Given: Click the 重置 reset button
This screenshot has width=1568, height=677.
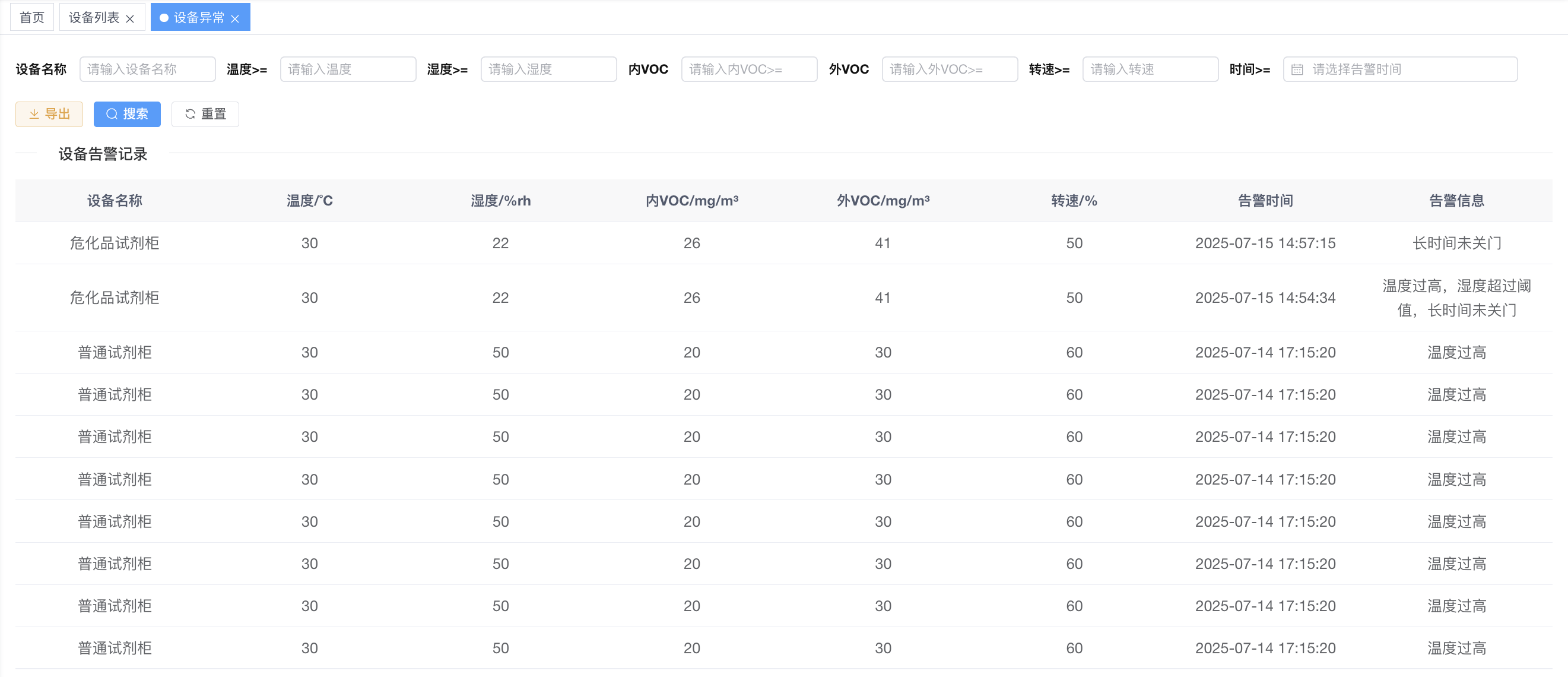Looking at the screenshot, I should tap(205, 114).
